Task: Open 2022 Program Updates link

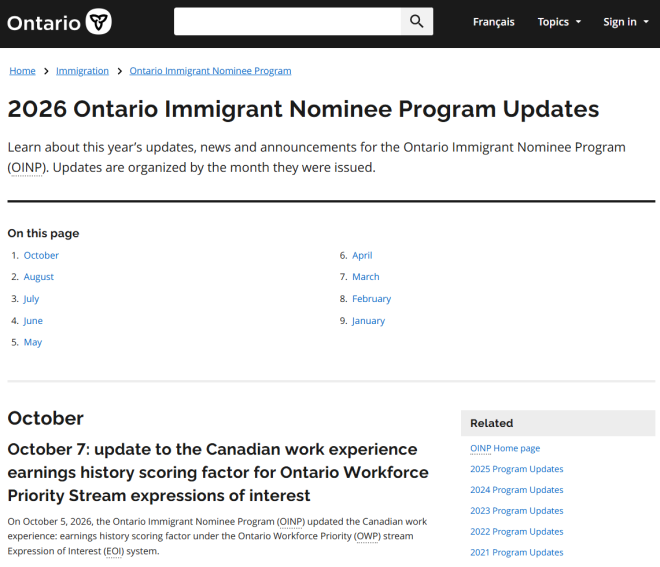Action: click(516, 532)
